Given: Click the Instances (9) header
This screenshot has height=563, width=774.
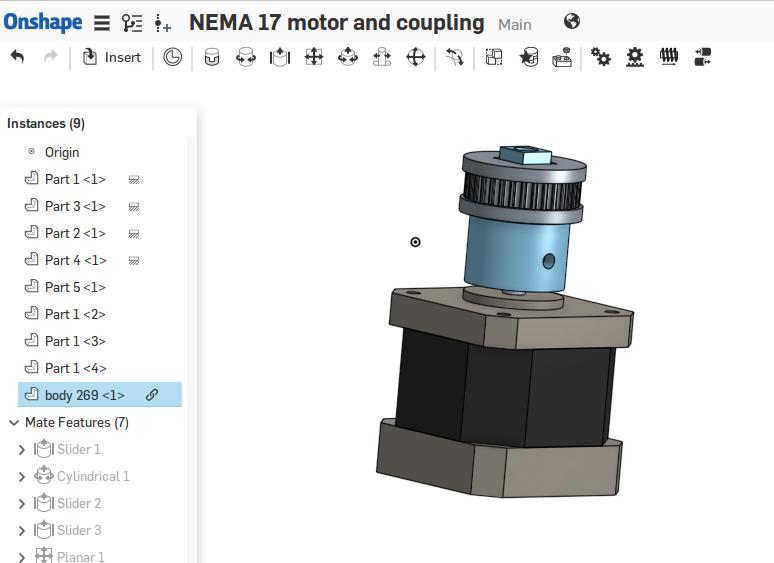Looking at the screenshot, I should click(46, 123).
